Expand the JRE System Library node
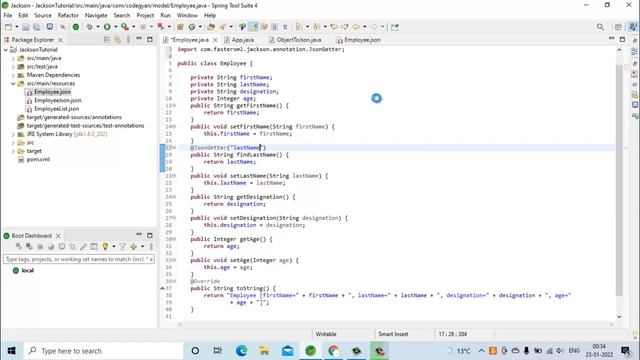This screenshot has width=640, height=360. coord(13,134)
